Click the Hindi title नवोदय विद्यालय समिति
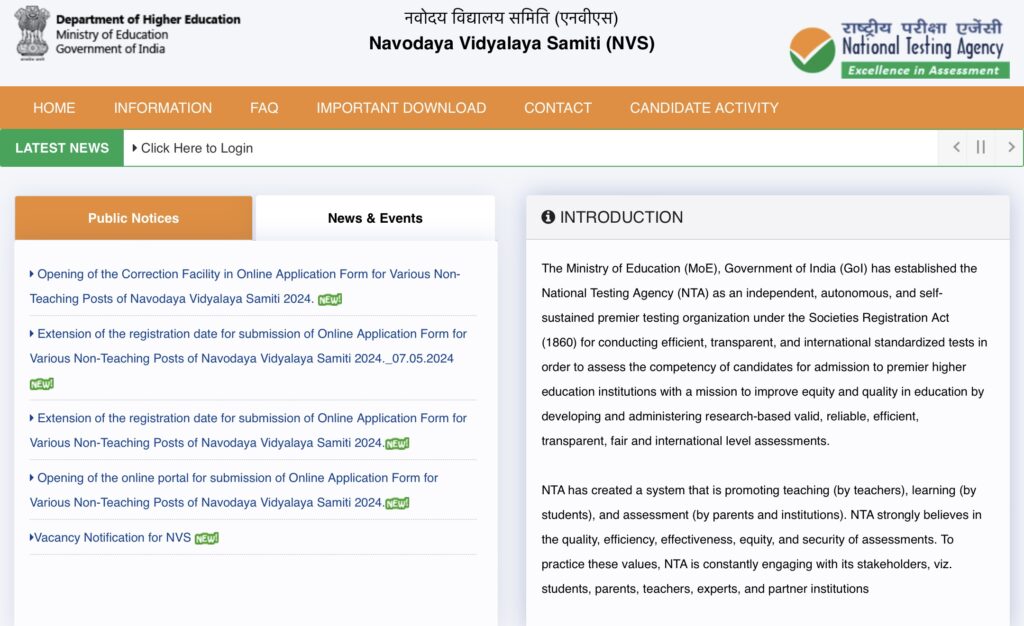The width and height of the screenshot is (1024, 626). [511, 17]
